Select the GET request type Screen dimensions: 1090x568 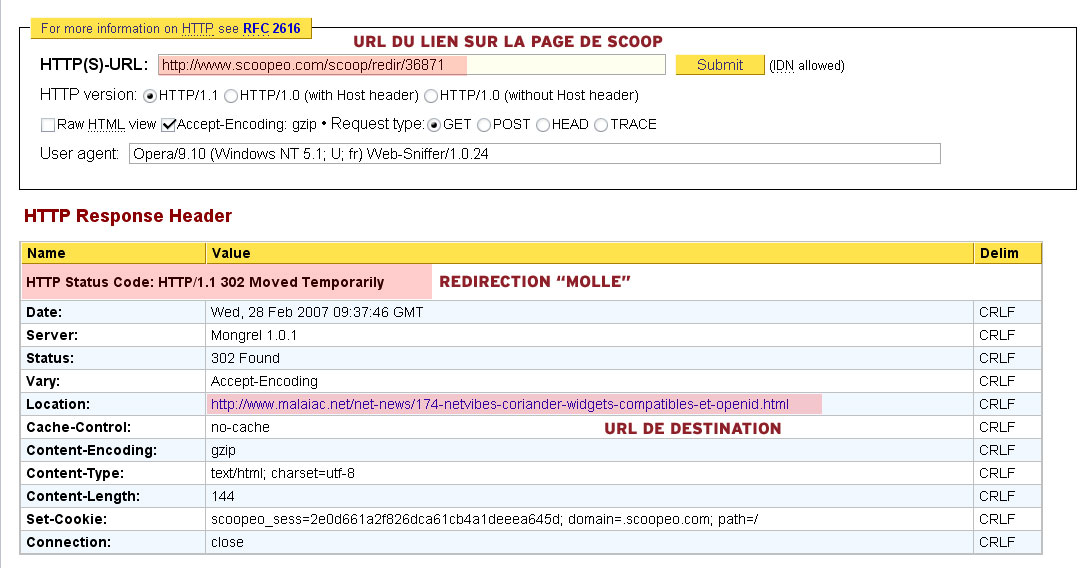(434, 125)
